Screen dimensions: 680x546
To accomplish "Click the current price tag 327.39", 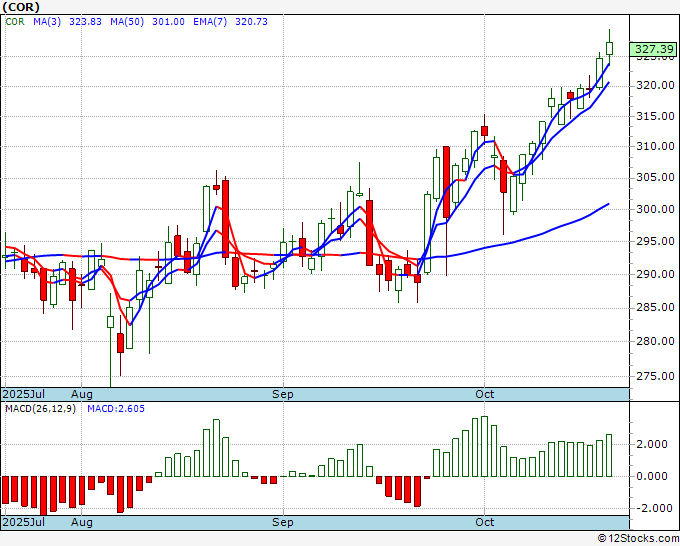I will [x=654, y=49].
